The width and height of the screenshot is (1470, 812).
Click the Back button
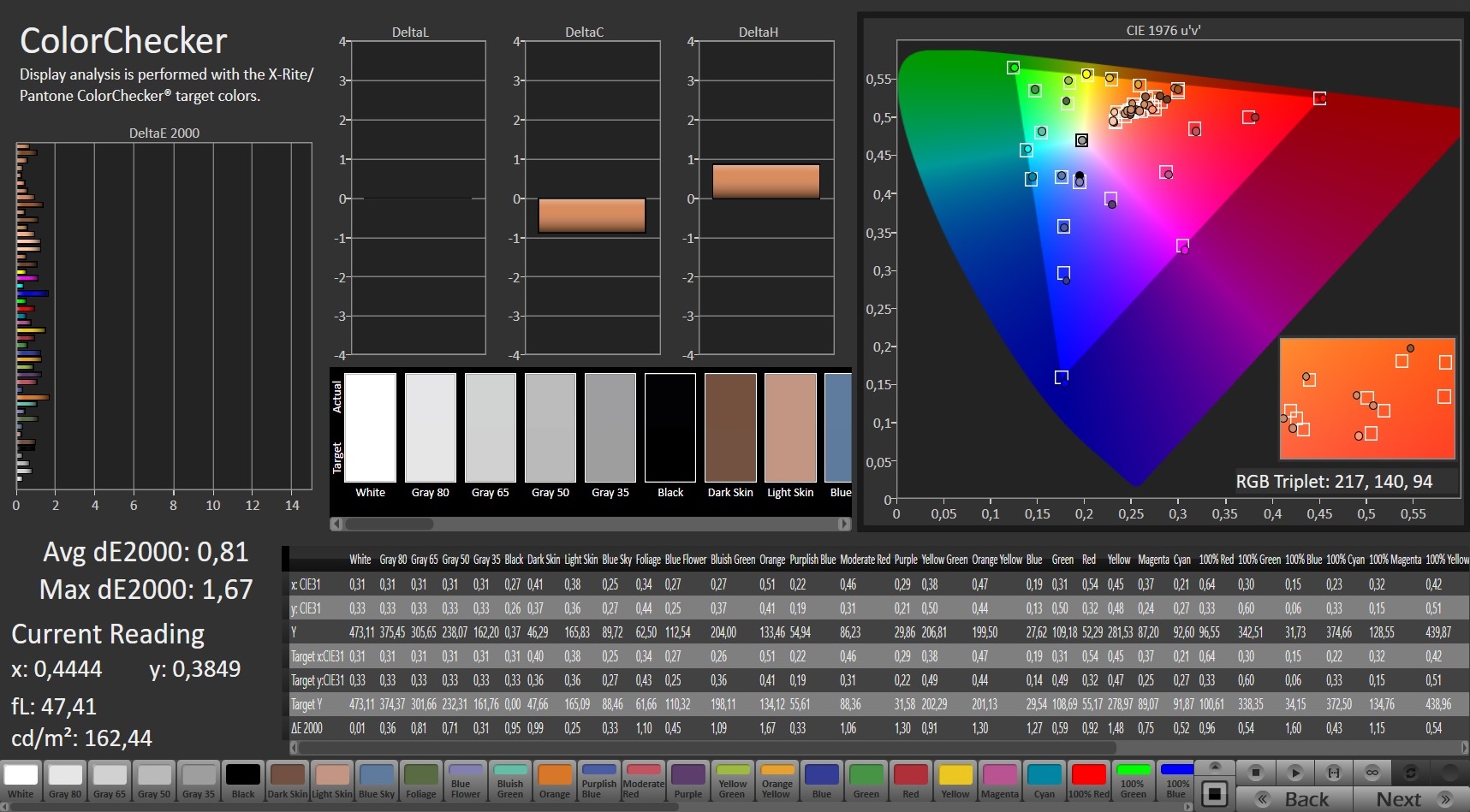coord(1306,799)
